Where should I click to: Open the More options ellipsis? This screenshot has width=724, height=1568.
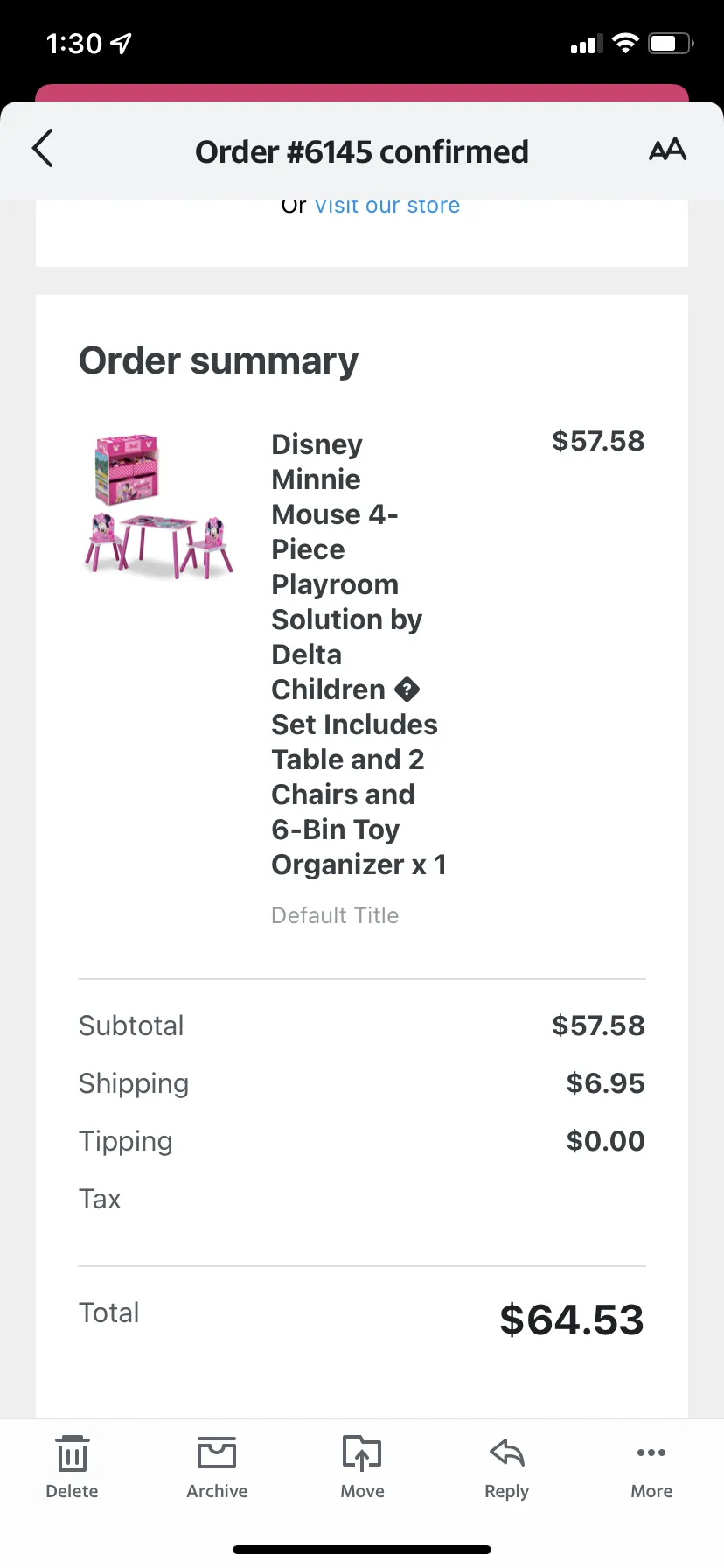point(651,1452)
